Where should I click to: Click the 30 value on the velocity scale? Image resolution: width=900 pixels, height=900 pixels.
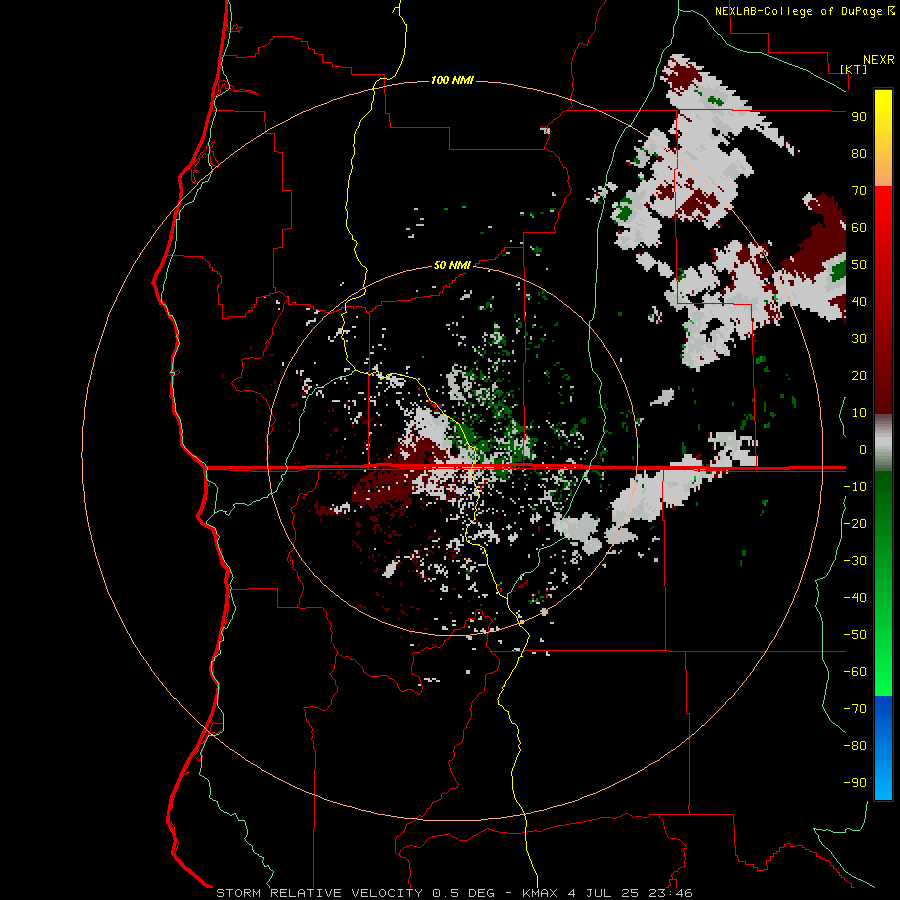859,339
